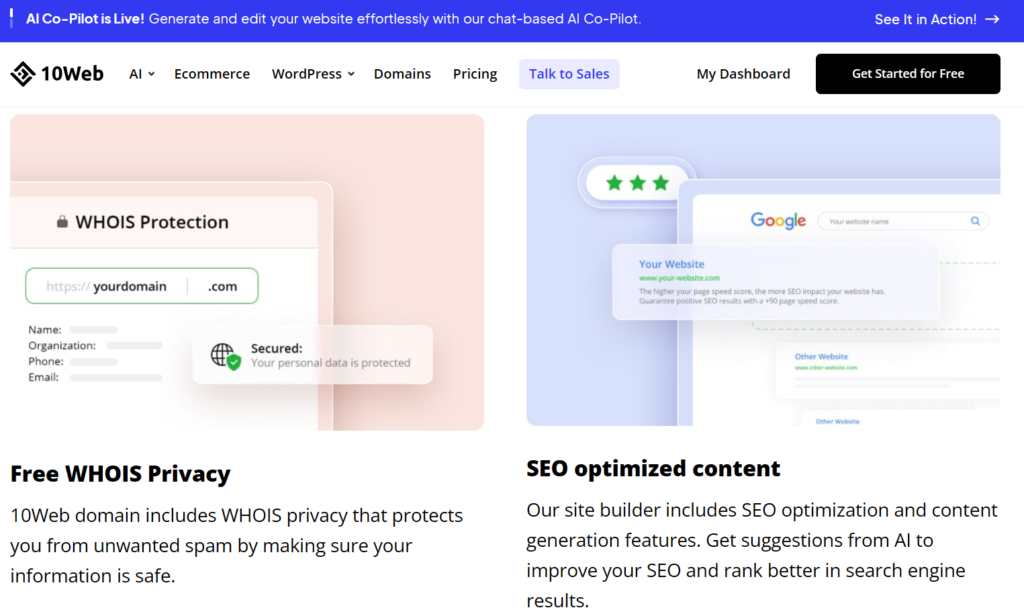Viewport: 1024px width, 612px height.
Task: Click the globe with green shield icon
Action: (225, 356)
